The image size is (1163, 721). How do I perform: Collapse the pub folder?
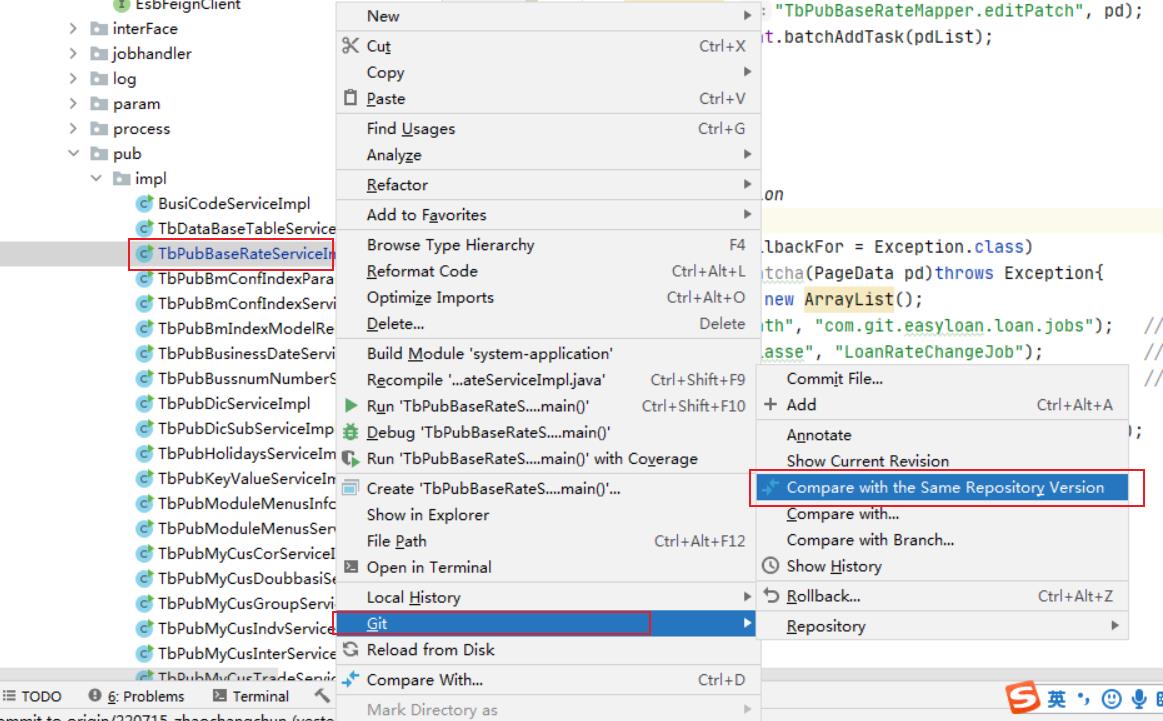click(x=73, y=154)
